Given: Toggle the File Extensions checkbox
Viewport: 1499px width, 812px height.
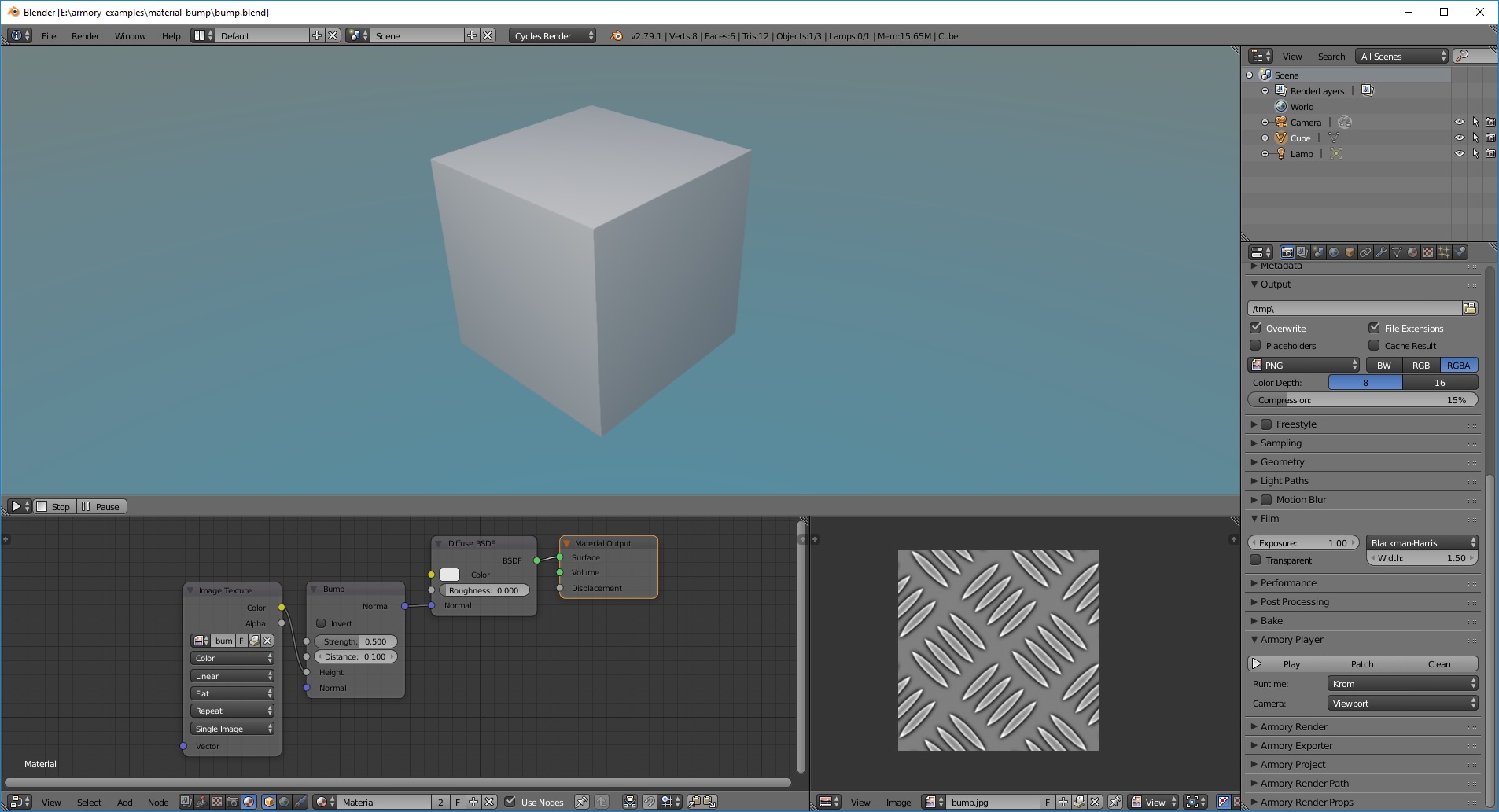Looking at the screenshot, I should coord(1374,328).
